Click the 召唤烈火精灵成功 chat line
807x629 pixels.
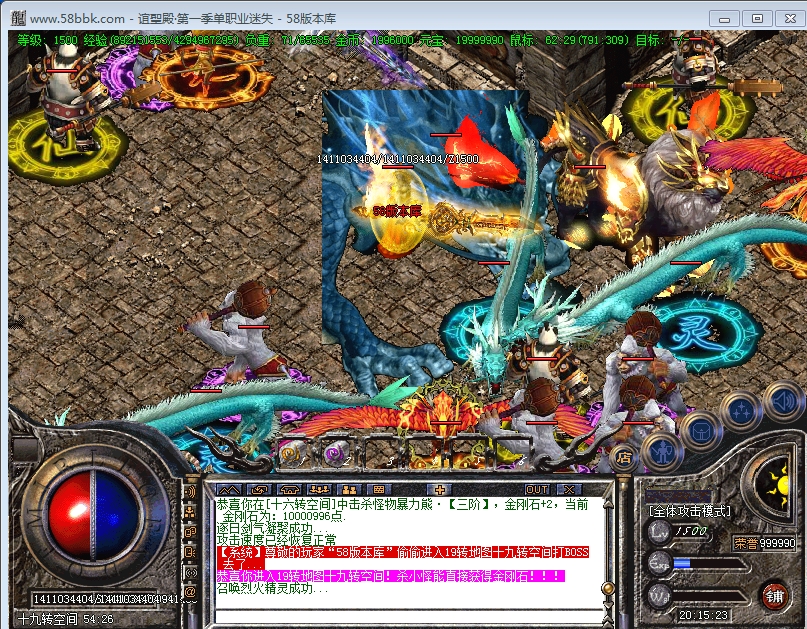coord(272,588)
